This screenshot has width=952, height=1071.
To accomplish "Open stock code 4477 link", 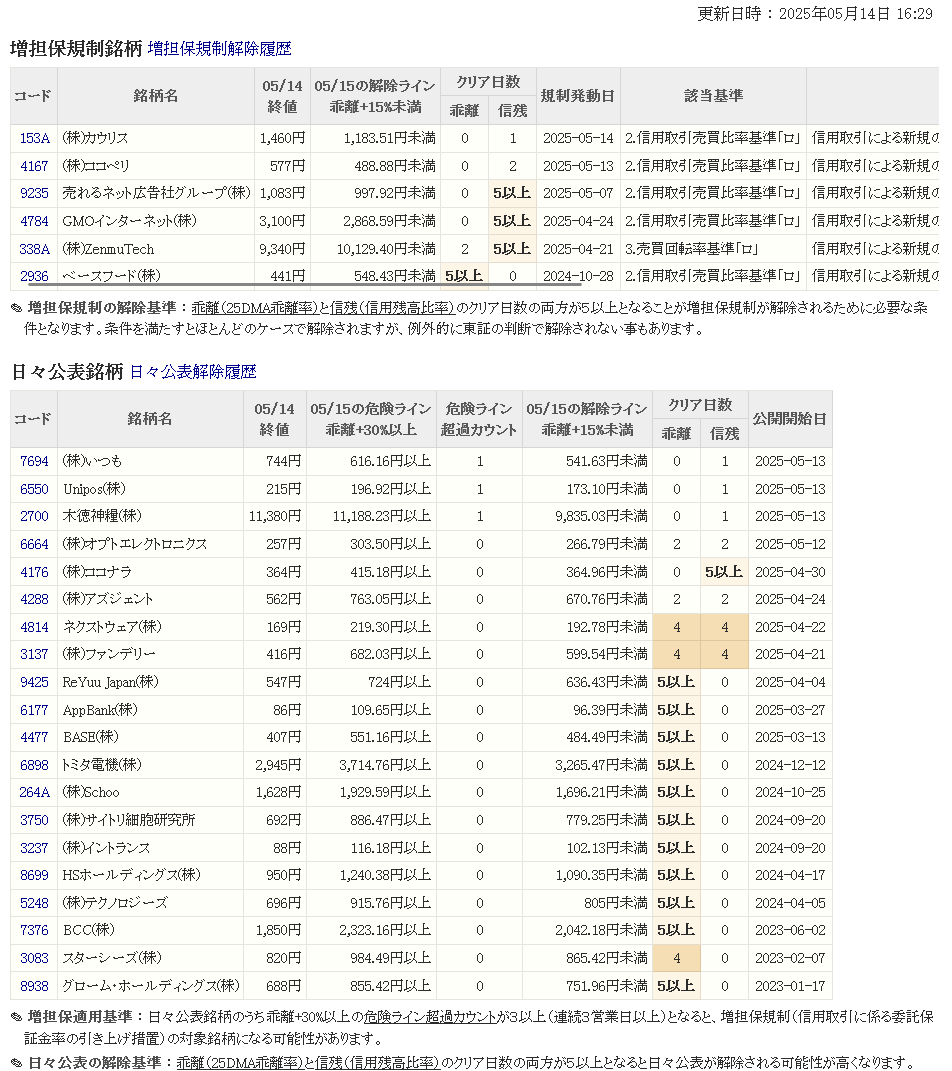I will 34,737.
